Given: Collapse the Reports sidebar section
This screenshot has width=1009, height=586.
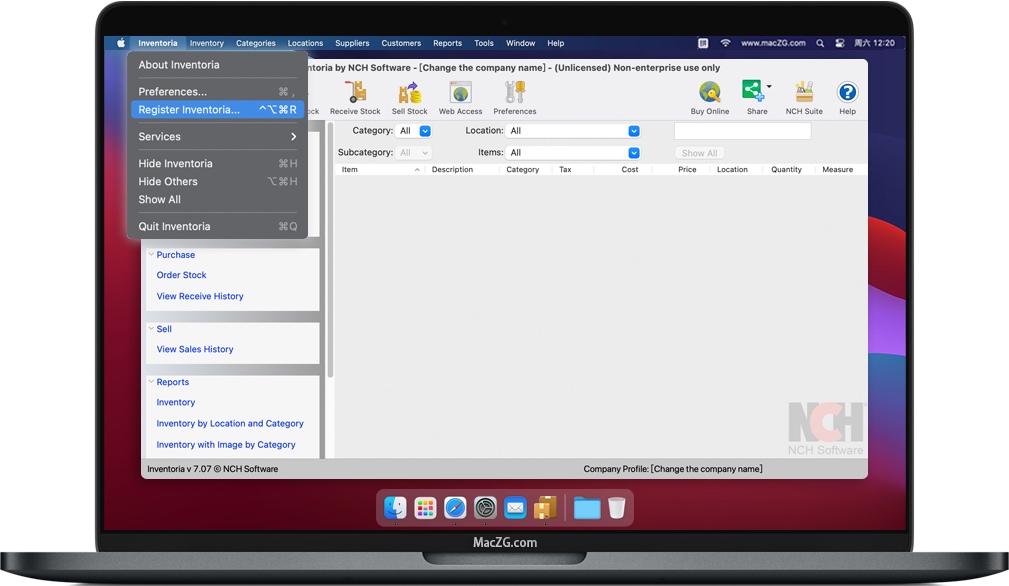Looking at the screenshot, I should pyautogui.click(x=152, y=382).
